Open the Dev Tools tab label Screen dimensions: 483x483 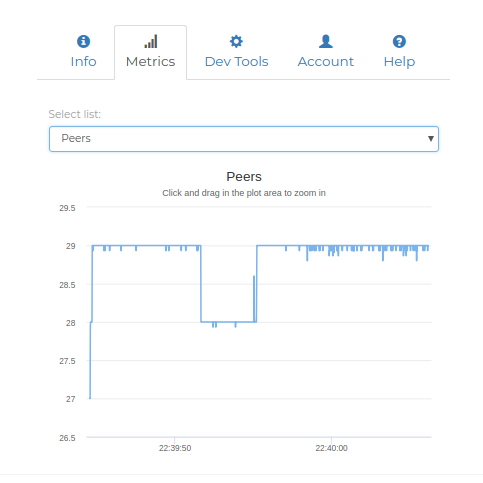tap(236, 62)
